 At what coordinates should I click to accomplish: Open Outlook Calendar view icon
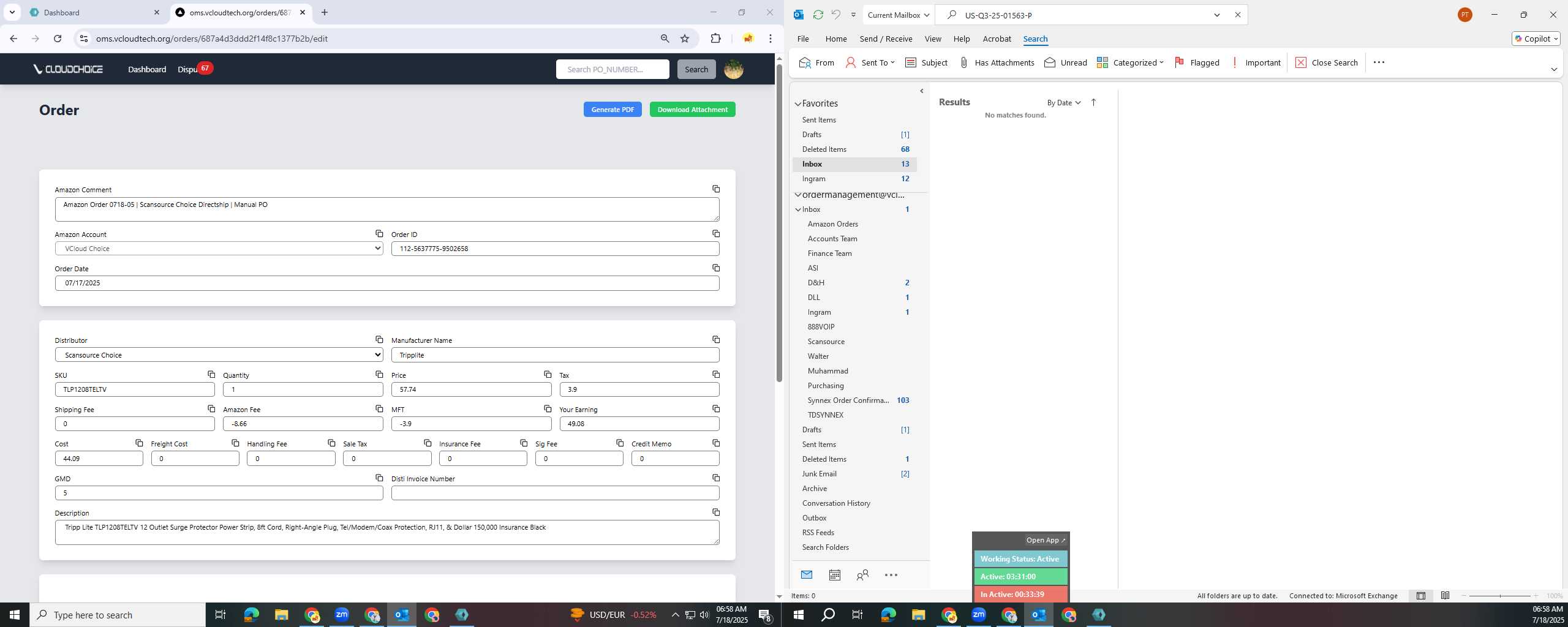(834, 575)
